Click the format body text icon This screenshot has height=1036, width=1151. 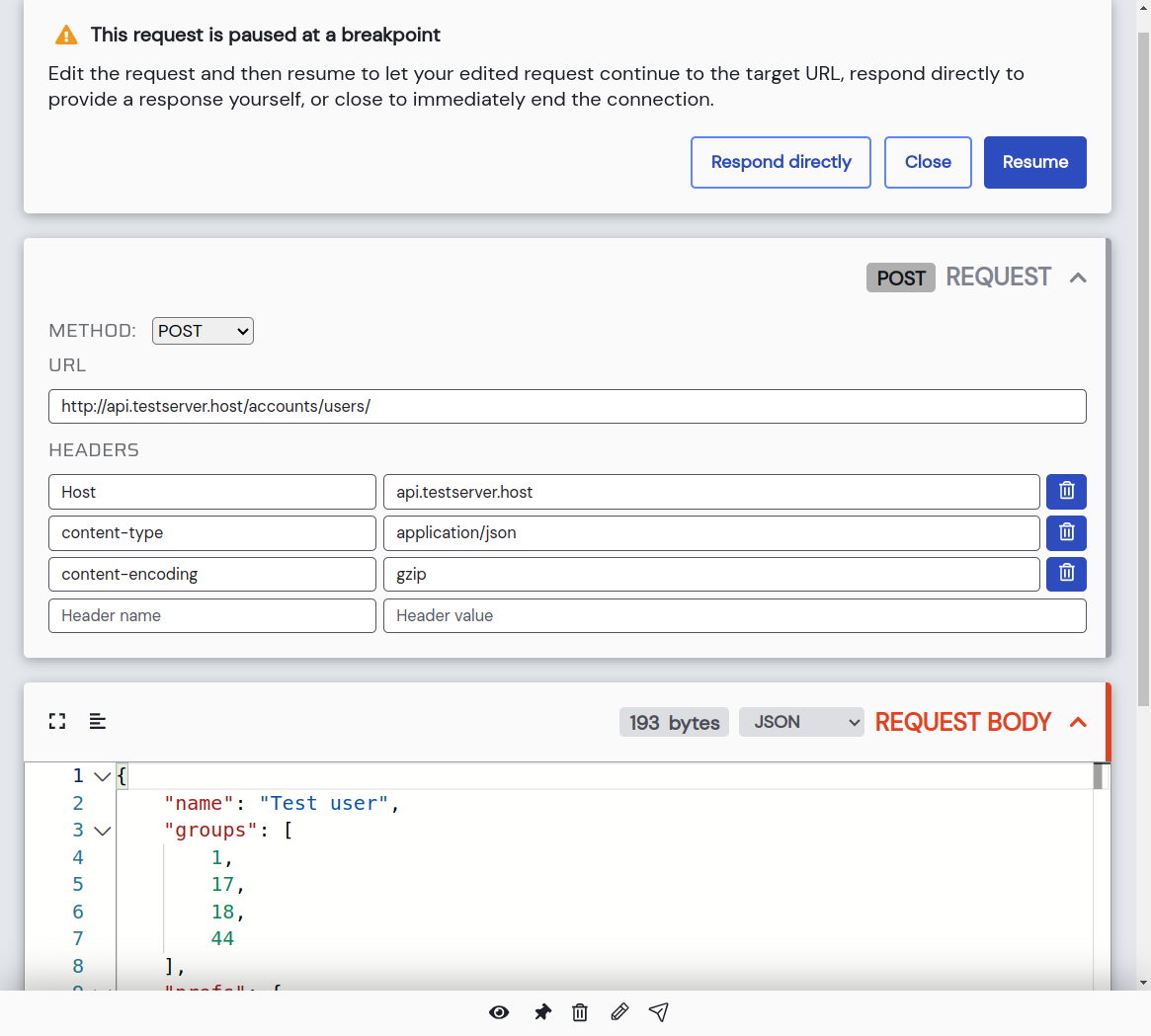click(98, 722)
